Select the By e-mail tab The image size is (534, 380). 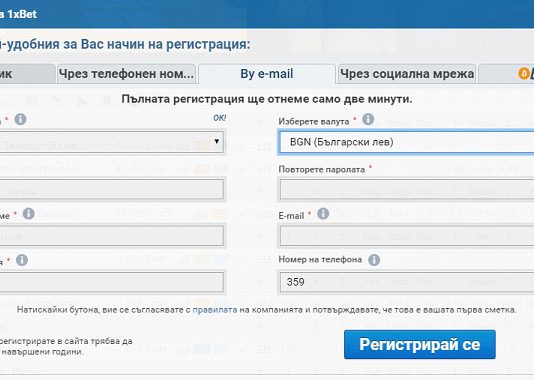pyautogui.click(x=267, y=74)
